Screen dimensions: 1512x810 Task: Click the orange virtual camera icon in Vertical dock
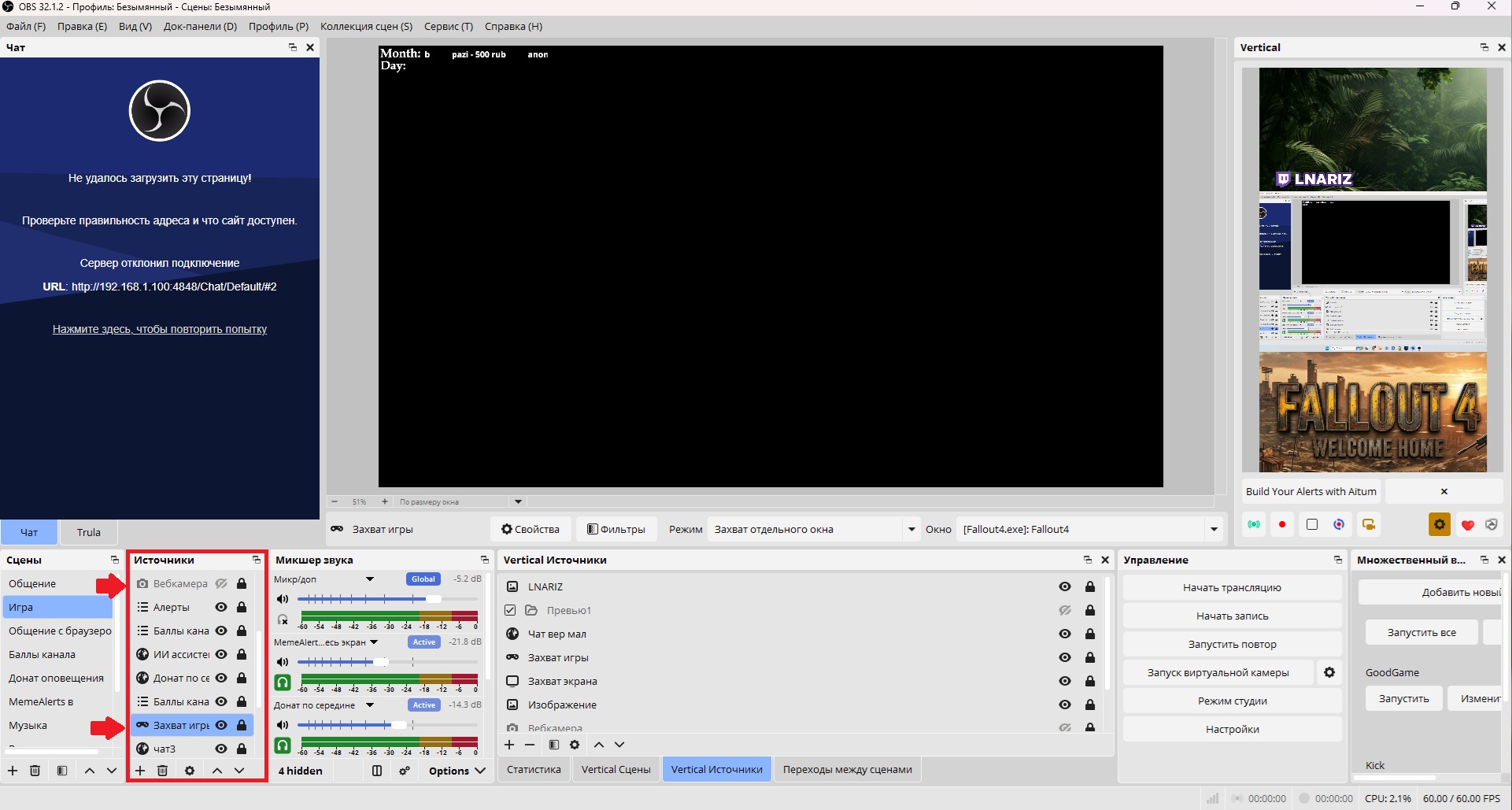pyautogui.click(x=1369, y=524)
